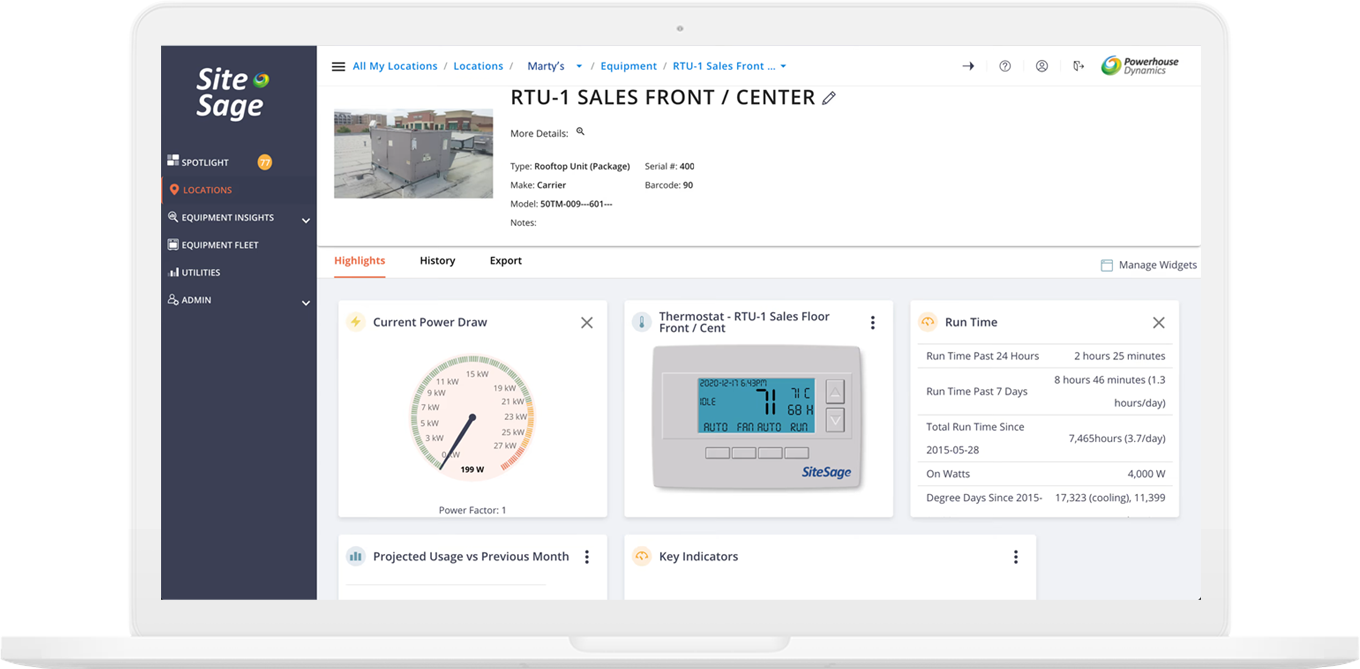Click the thermostat LCD display
Screen dimensions: 1360x669
(756, 406)
